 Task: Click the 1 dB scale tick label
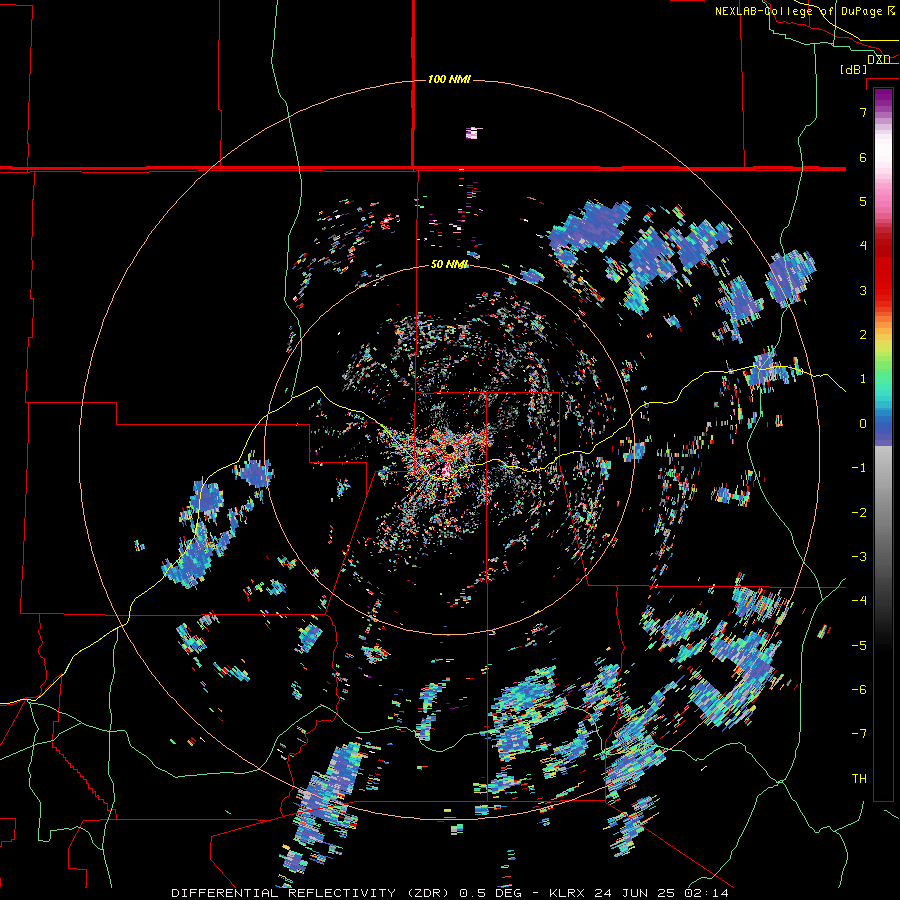[863, 379]
